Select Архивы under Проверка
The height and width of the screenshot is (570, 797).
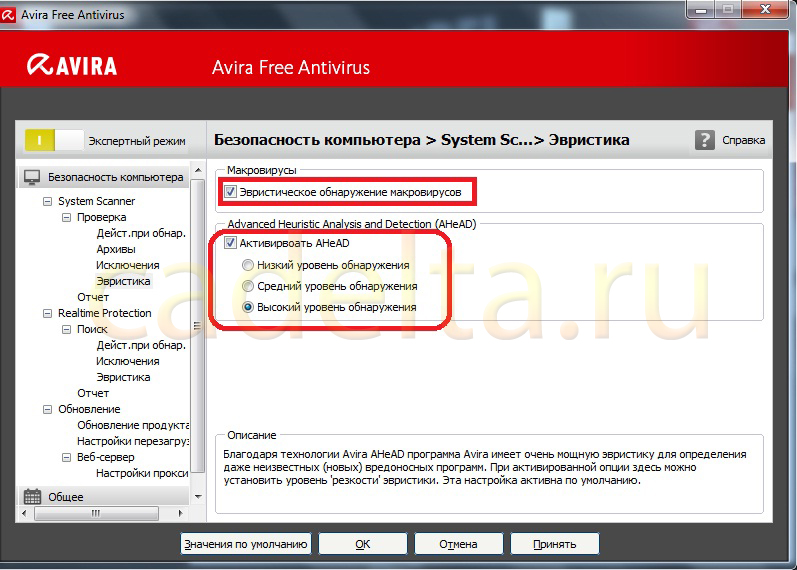pyautogui.click(x=116, y=249)
